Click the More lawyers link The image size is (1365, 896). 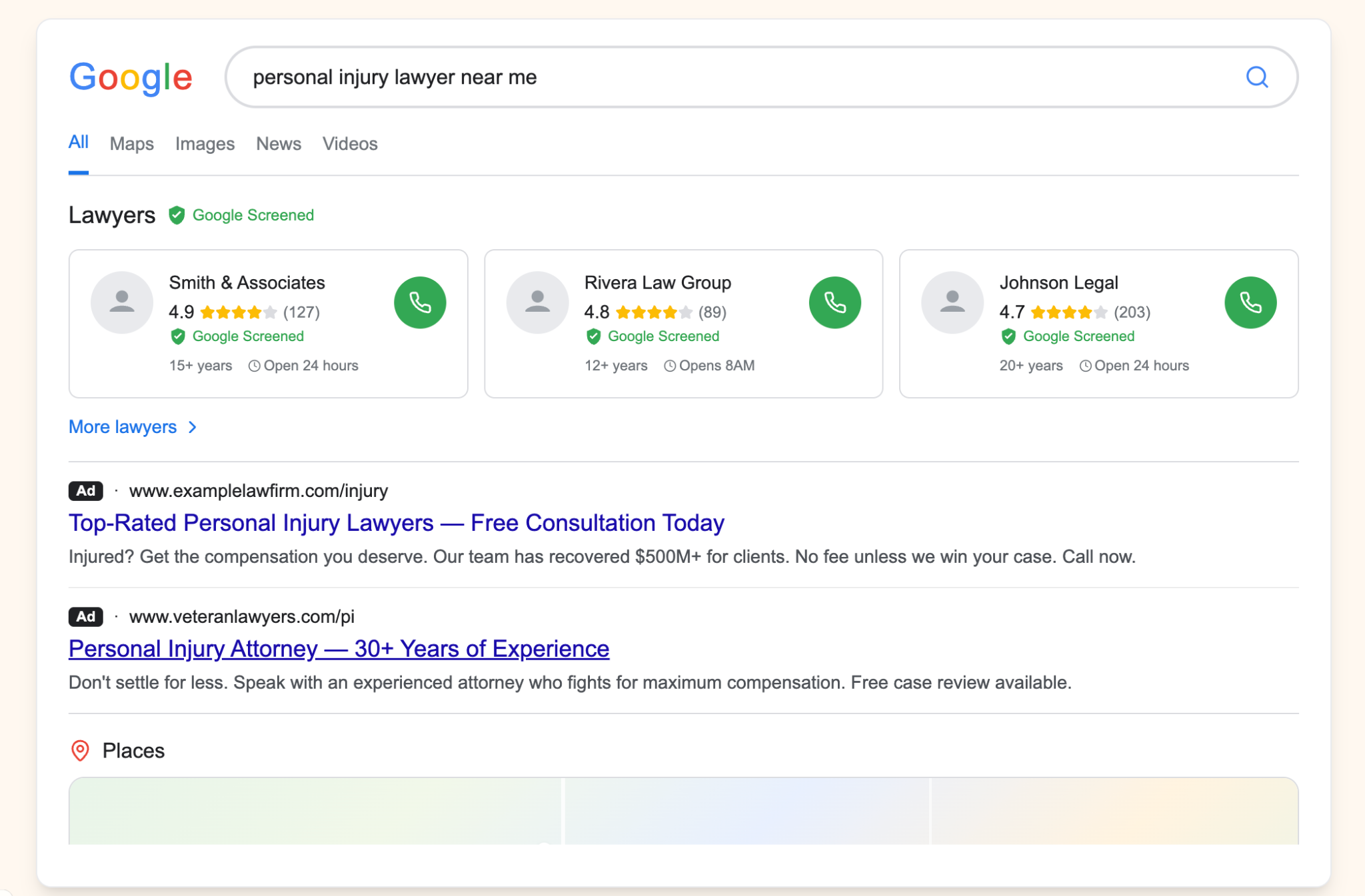coord(123,427)
